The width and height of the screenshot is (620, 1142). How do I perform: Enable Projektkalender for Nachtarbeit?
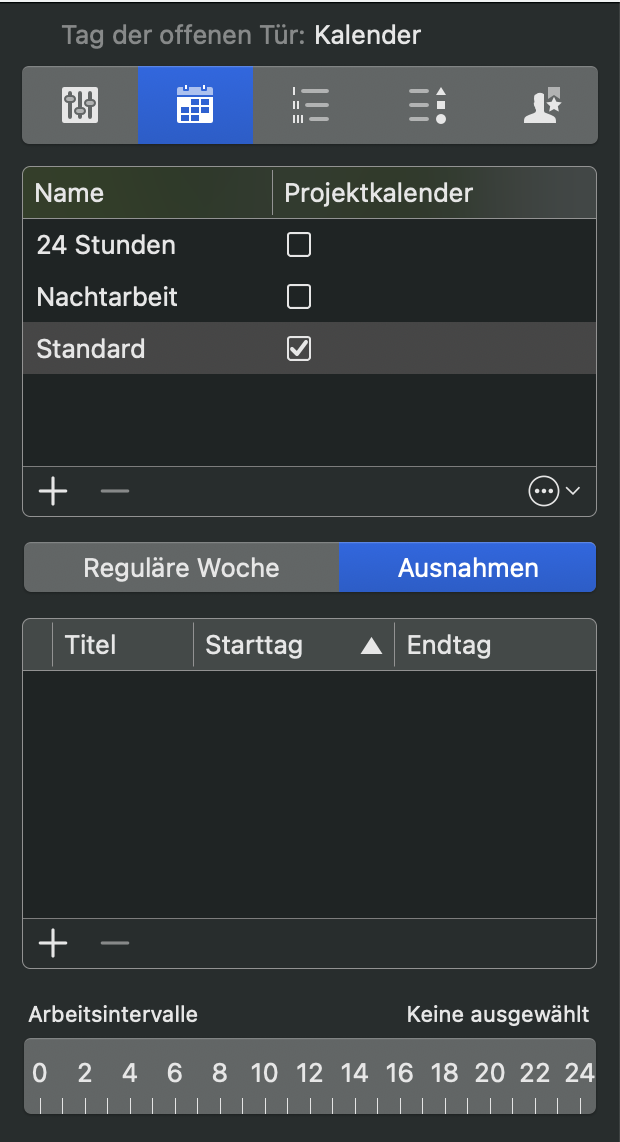point(298,296)
